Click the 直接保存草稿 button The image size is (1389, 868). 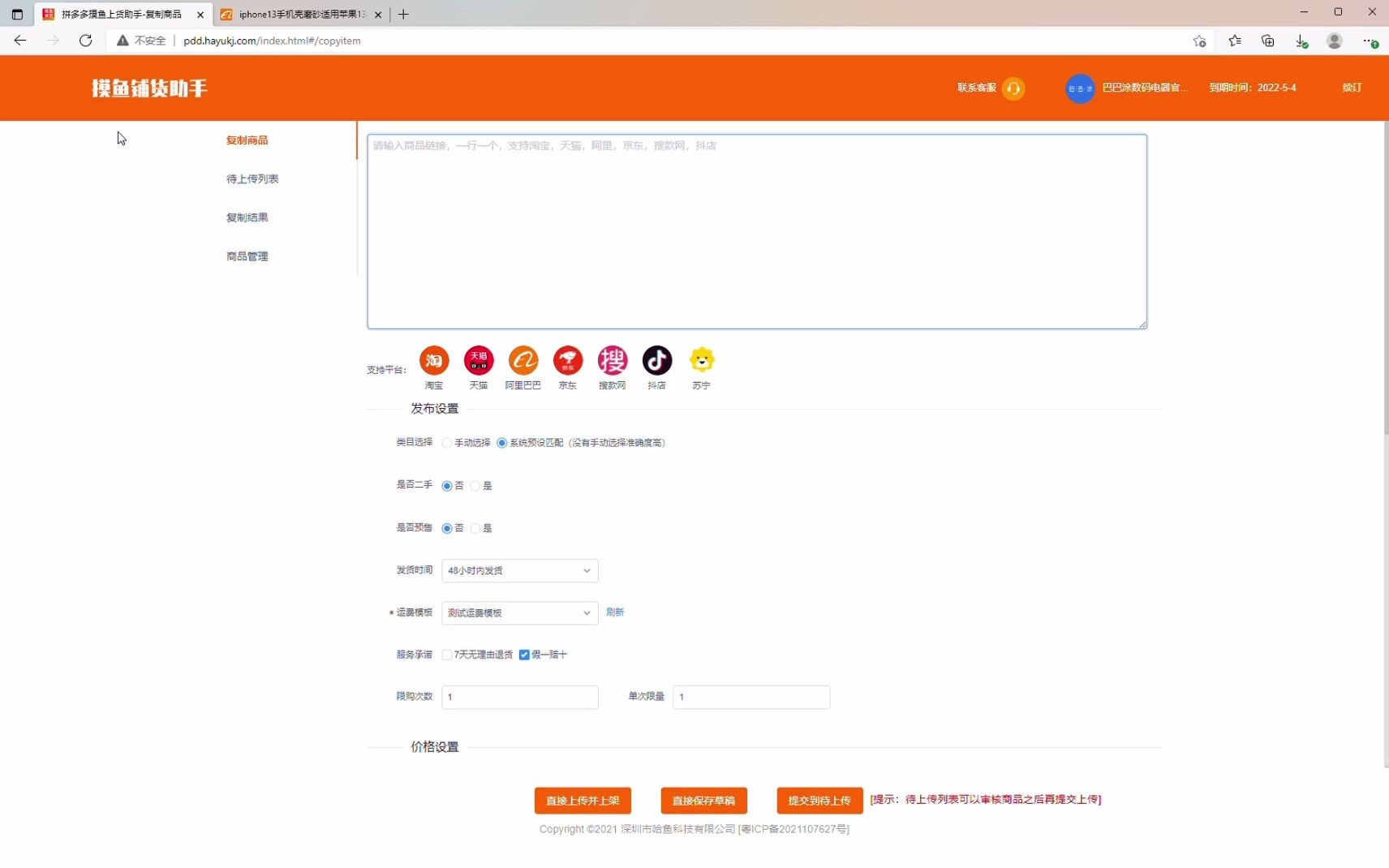click(703, 801)
